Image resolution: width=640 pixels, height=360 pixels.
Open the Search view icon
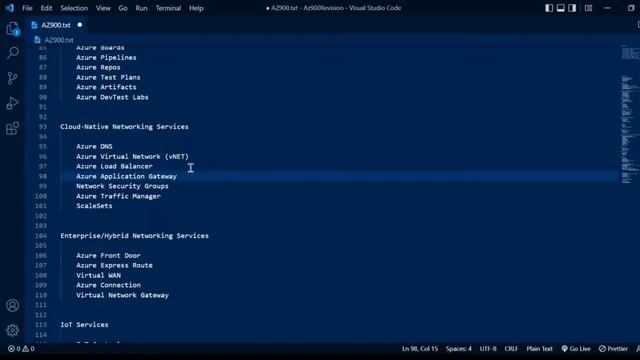point(13,53)
